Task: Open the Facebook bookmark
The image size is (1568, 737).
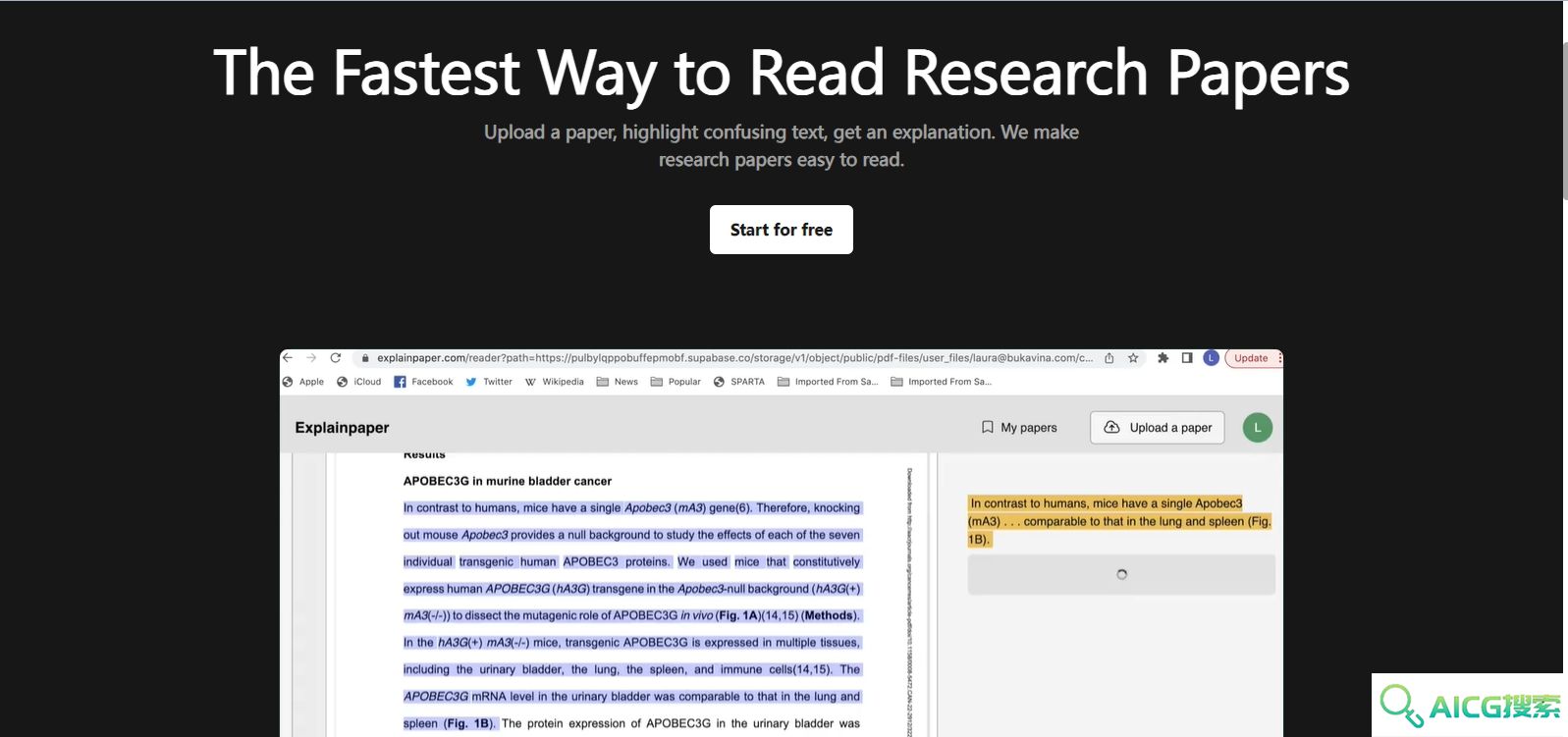Action: (423, 382)
